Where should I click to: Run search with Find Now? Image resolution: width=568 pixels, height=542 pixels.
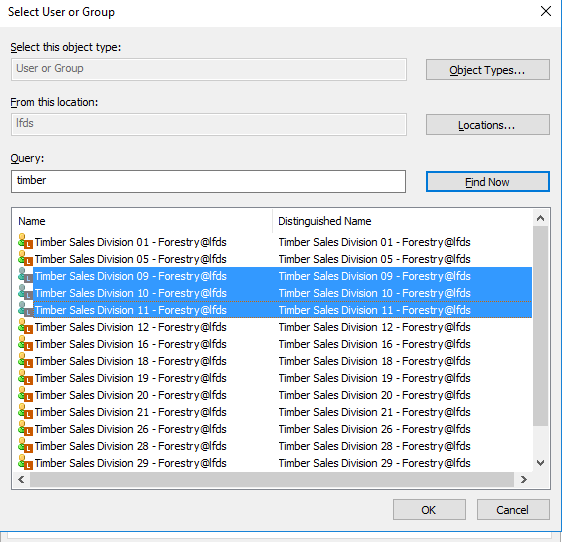(488, 182)
